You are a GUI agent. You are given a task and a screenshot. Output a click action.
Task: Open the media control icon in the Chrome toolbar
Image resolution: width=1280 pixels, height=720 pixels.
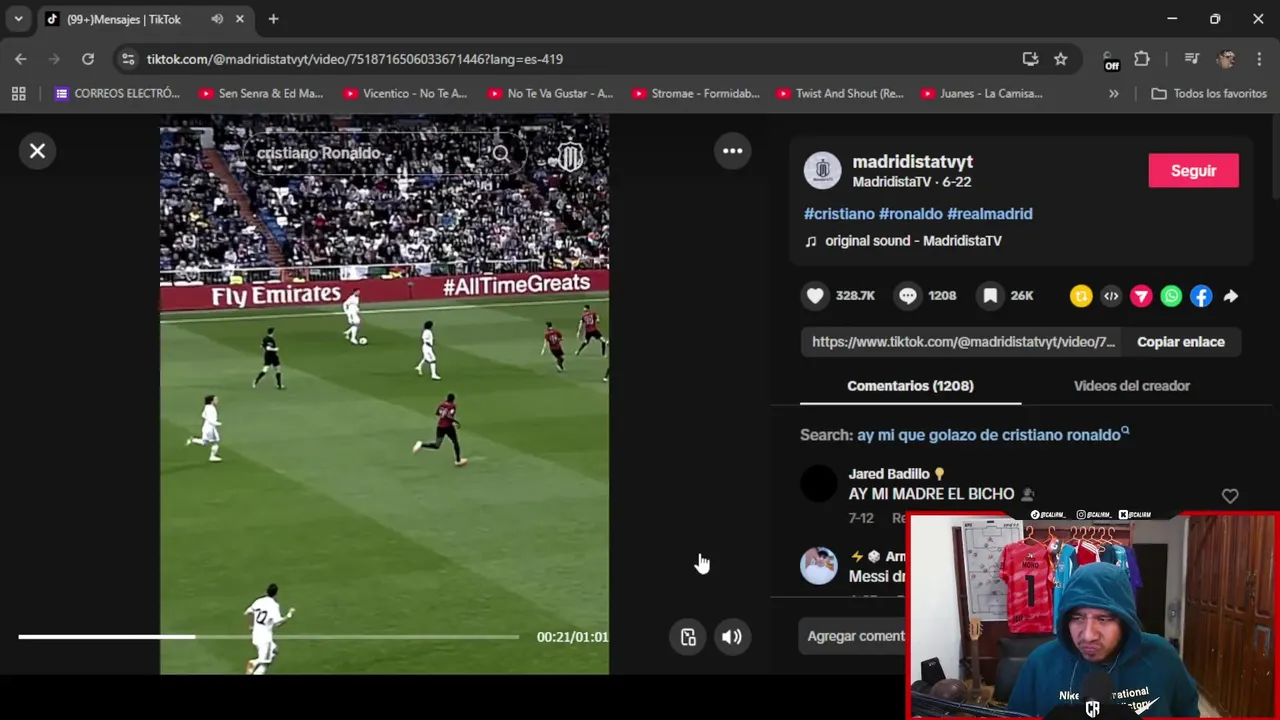pos(1191,59)
